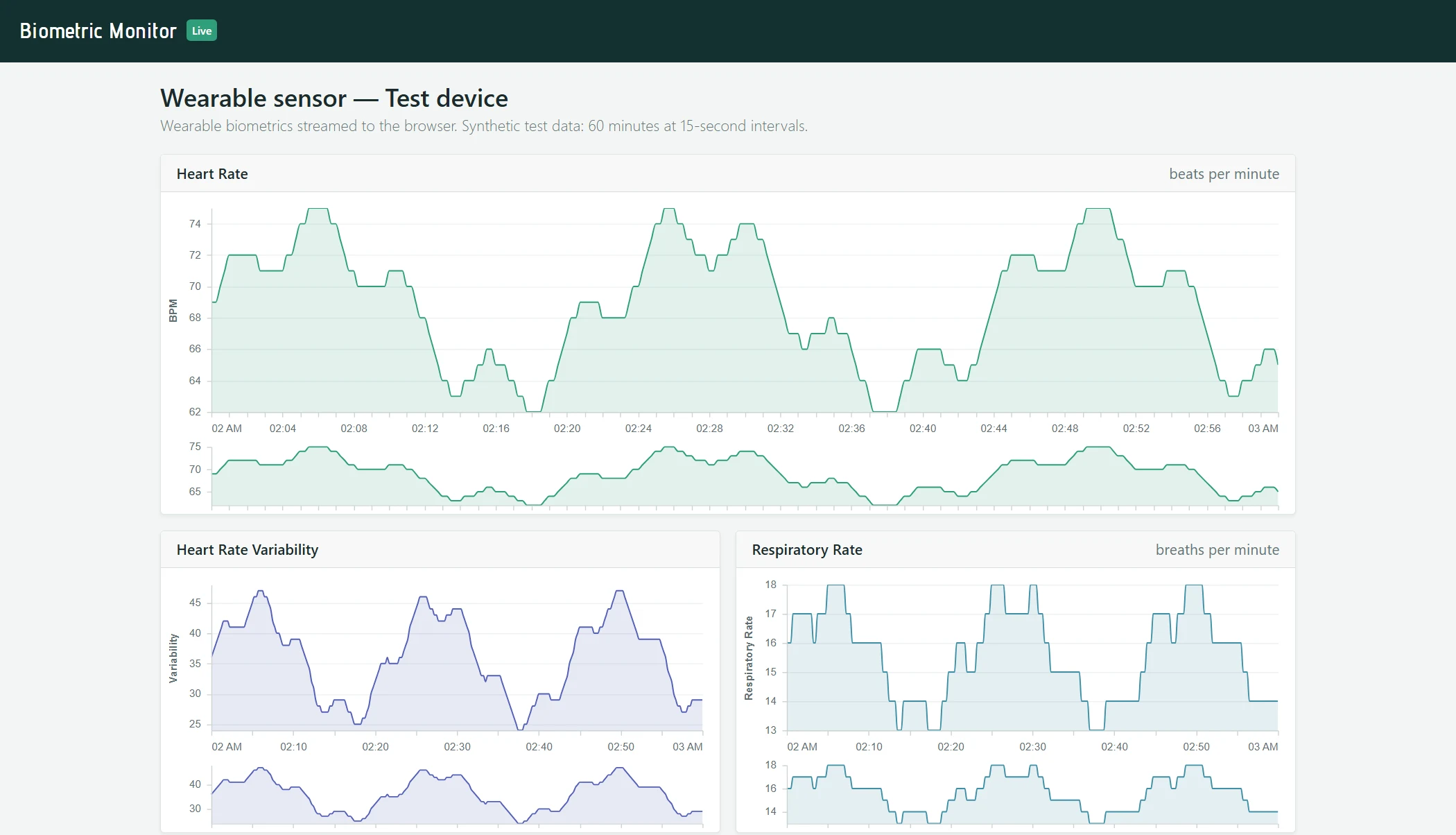Click the Respiratory Rate overview strip
This screenshot has width=1456, height=835.
[1032, 794]
